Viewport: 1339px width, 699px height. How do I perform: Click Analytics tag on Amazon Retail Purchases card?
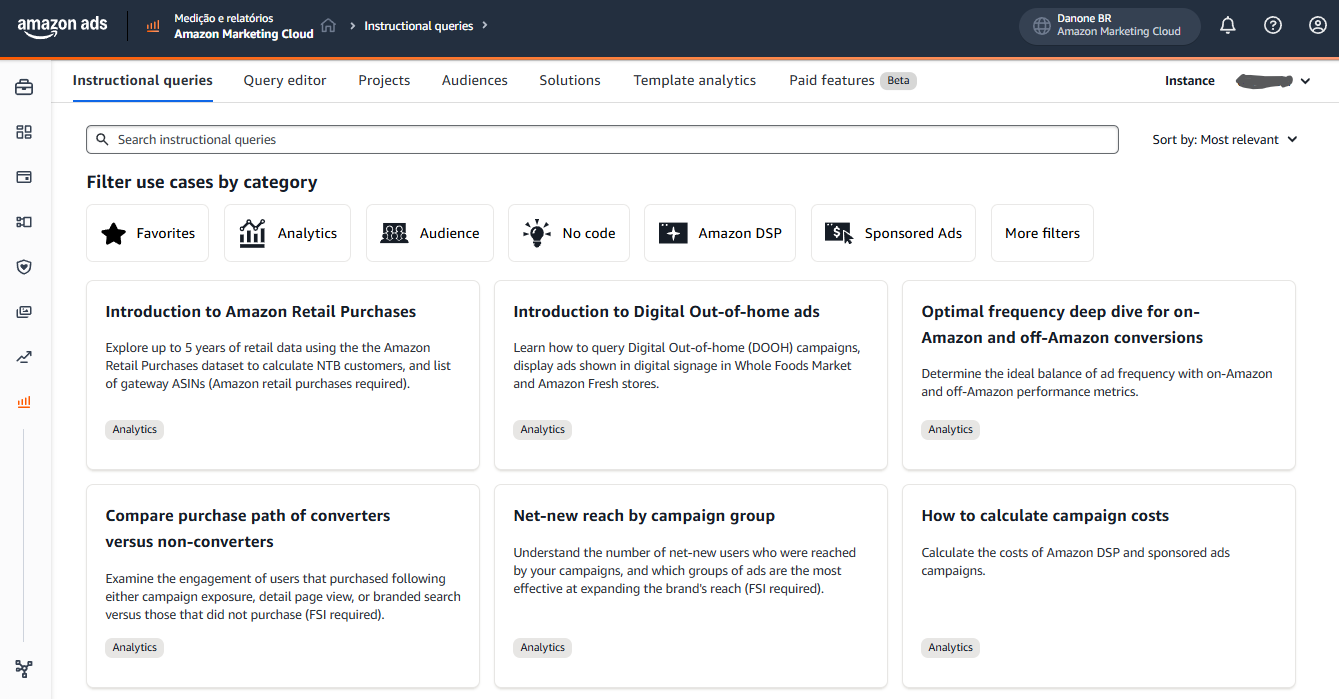coord(135,430)
